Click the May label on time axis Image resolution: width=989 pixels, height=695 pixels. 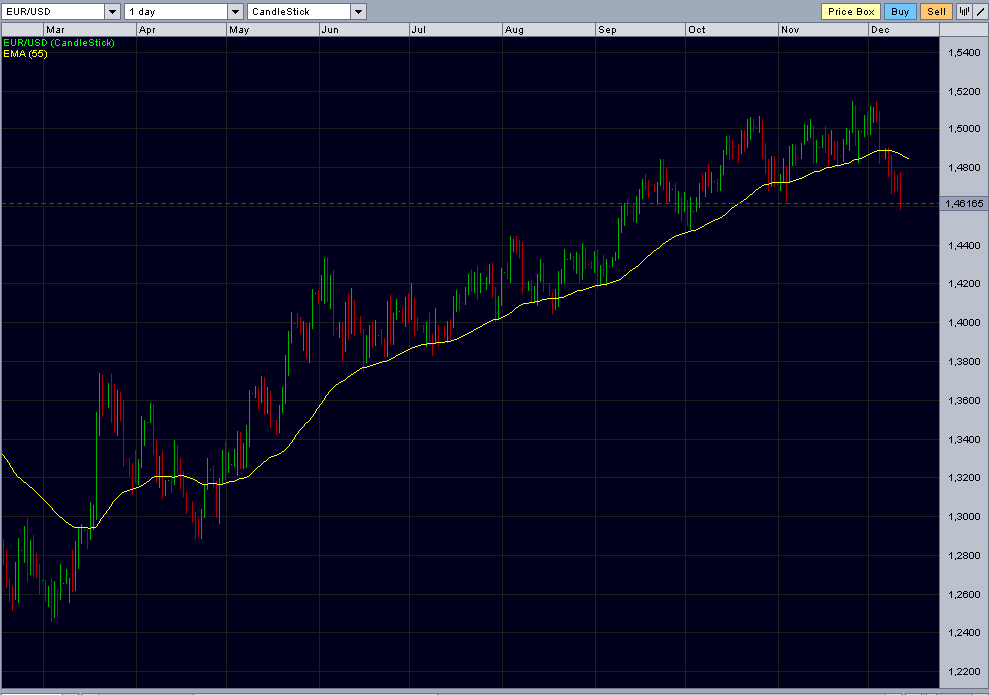(x=239, y=30)
